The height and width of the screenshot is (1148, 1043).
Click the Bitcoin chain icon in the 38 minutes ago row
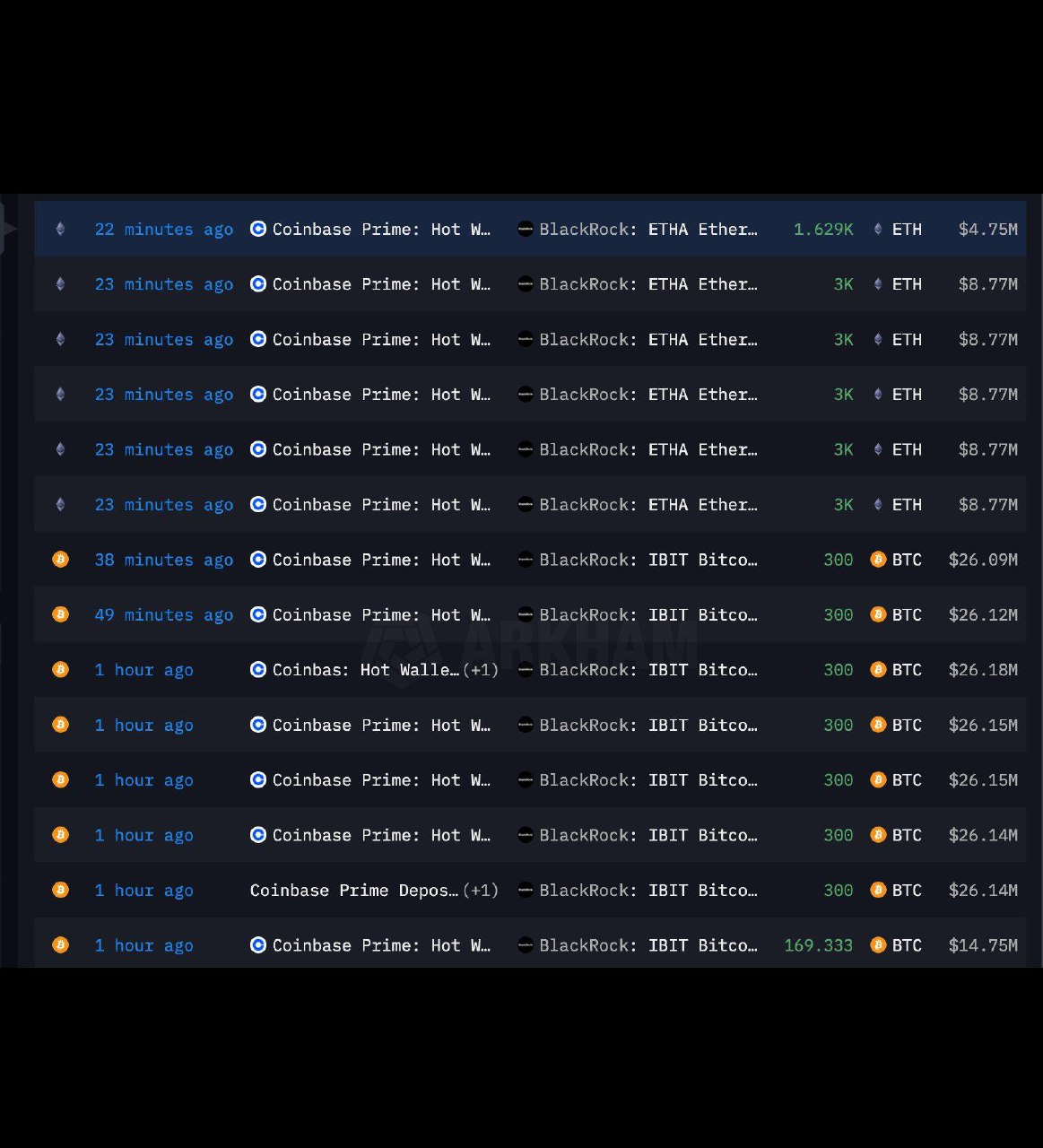coord(60,560)
